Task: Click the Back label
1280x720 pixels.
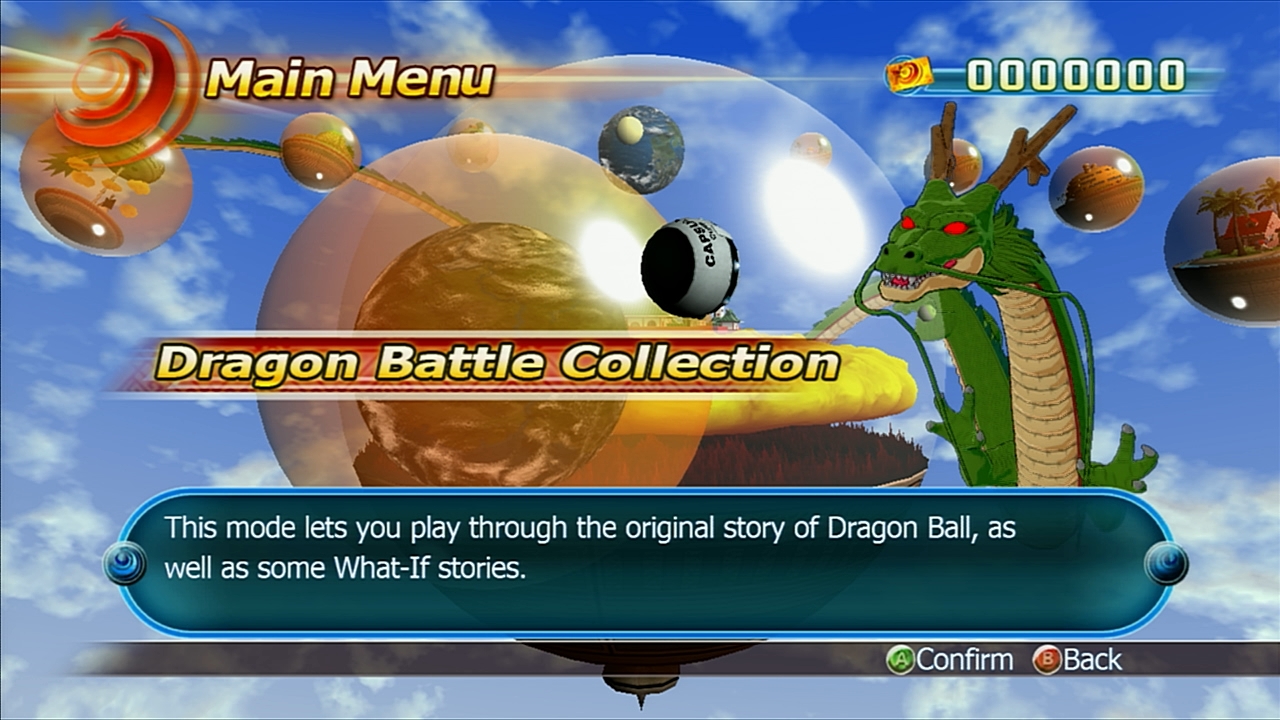Action: 1093,660
